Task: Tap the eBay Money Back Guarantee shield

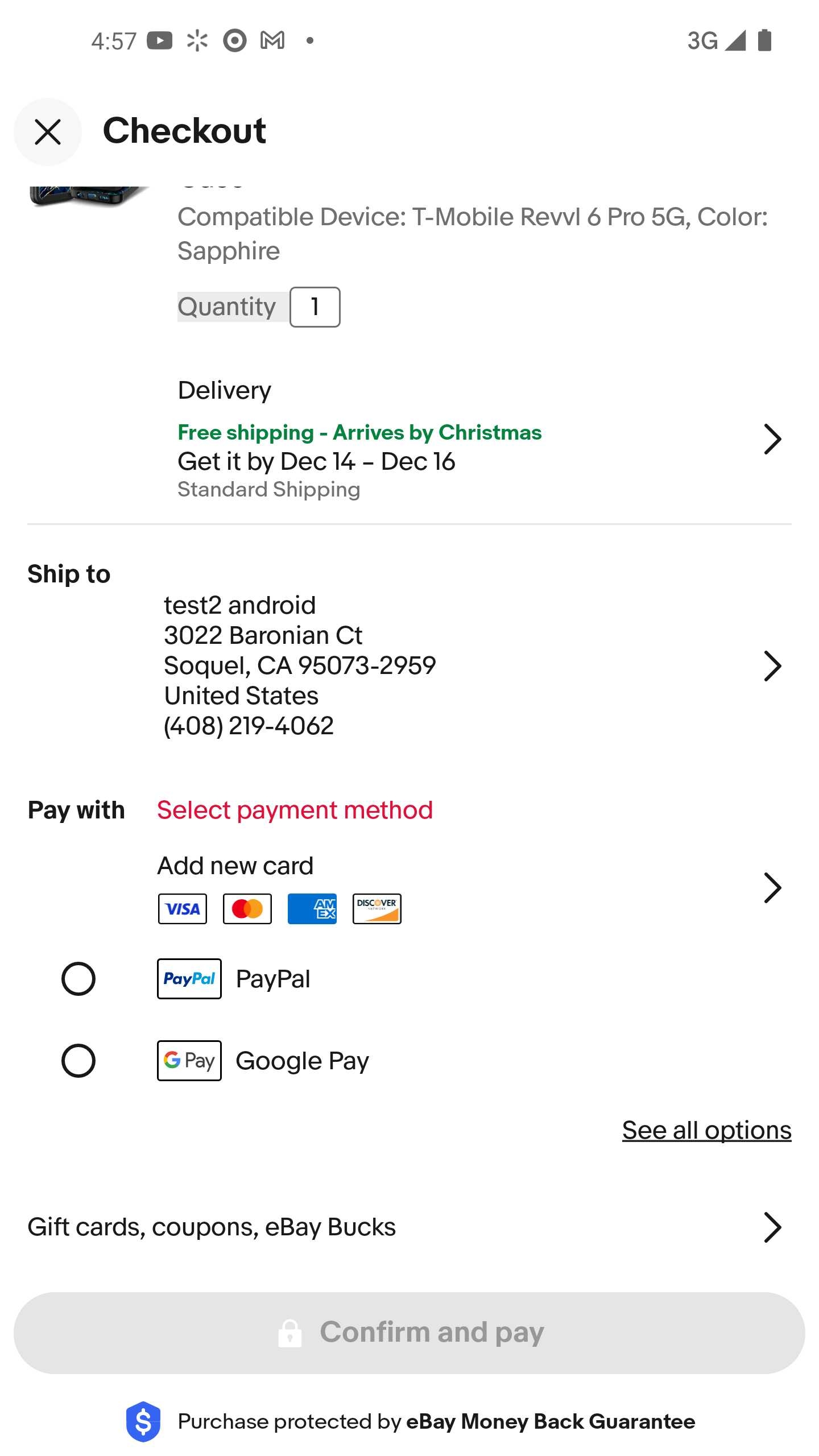Action: coord(143,1421)
